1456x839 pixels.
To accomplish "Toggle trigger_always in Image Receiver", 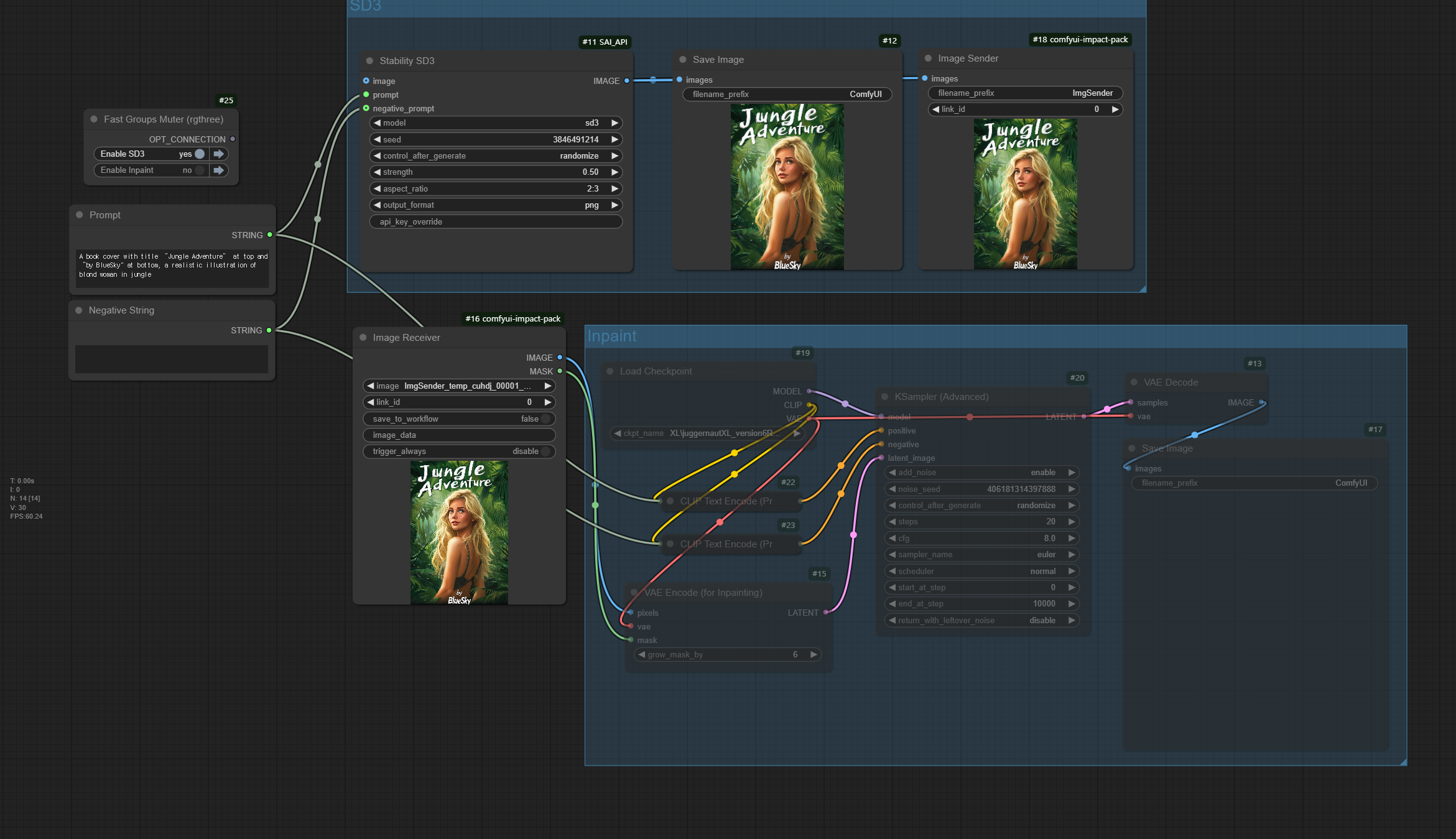I will (545, 452).
